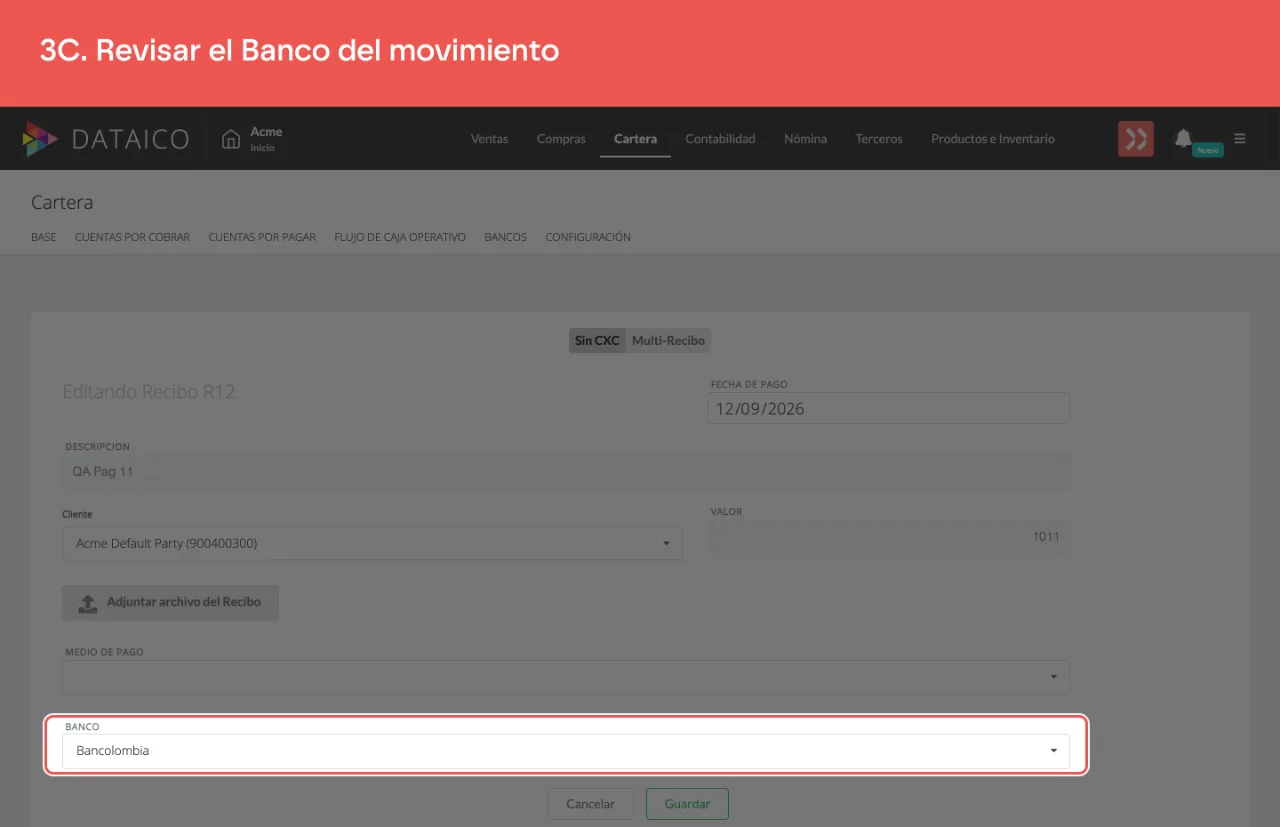Viewport: 1280px width, 827px height.
Task: Open the Compras menu
Action: [561, 139]
